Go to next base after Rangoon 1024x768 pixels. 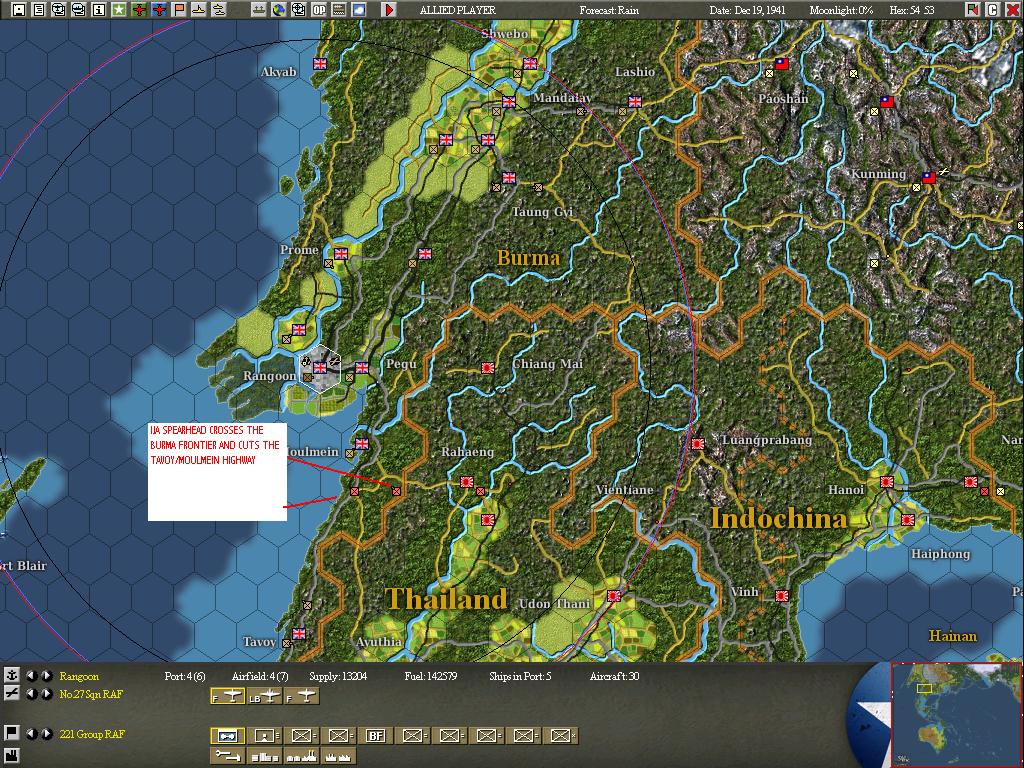click(x=46, y=676)
